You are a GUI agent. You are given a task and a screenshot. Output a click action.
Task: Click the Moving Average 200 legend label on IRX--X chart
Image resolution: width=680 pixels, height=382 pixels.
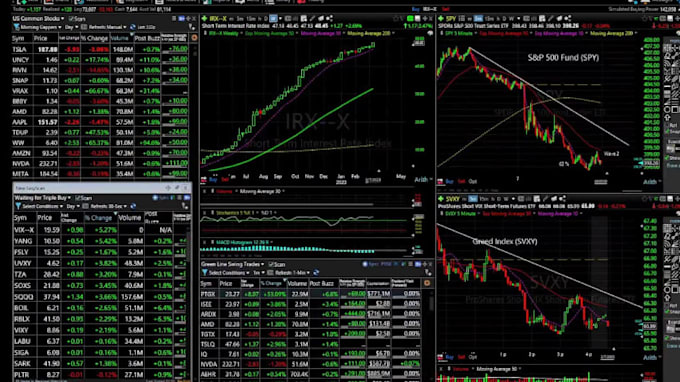pyautogui.click(x=369, y=33)
